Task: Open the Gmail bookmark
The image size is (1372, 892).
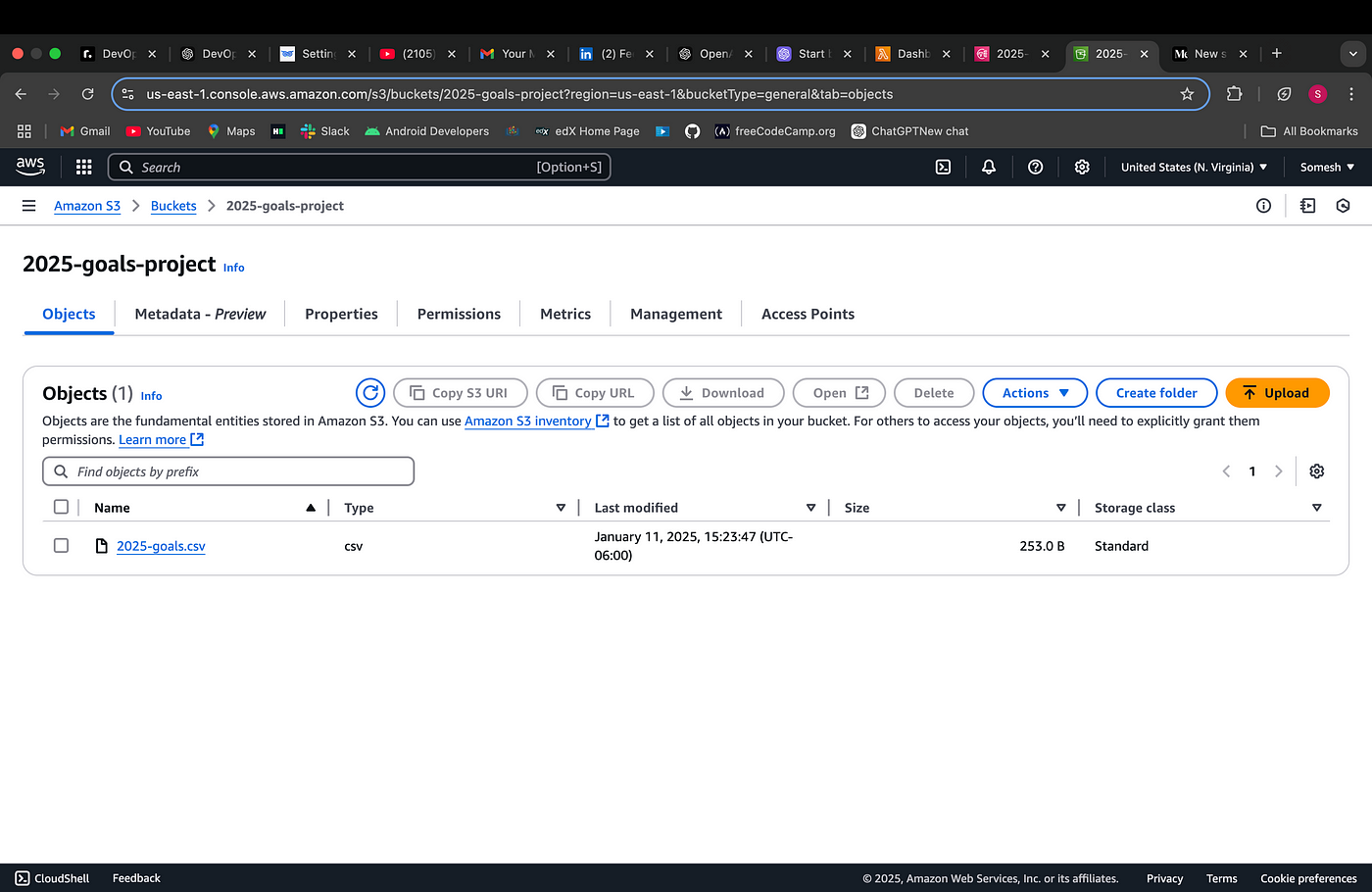Action: tap(85, 131)
